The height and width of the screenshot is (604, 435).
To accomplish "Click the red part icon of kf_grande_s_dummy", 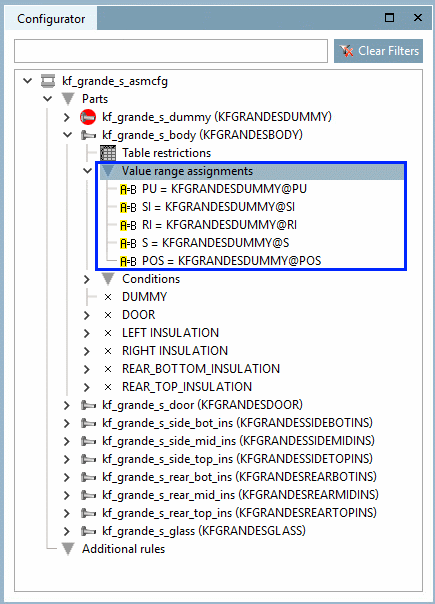I will [88, 117].
